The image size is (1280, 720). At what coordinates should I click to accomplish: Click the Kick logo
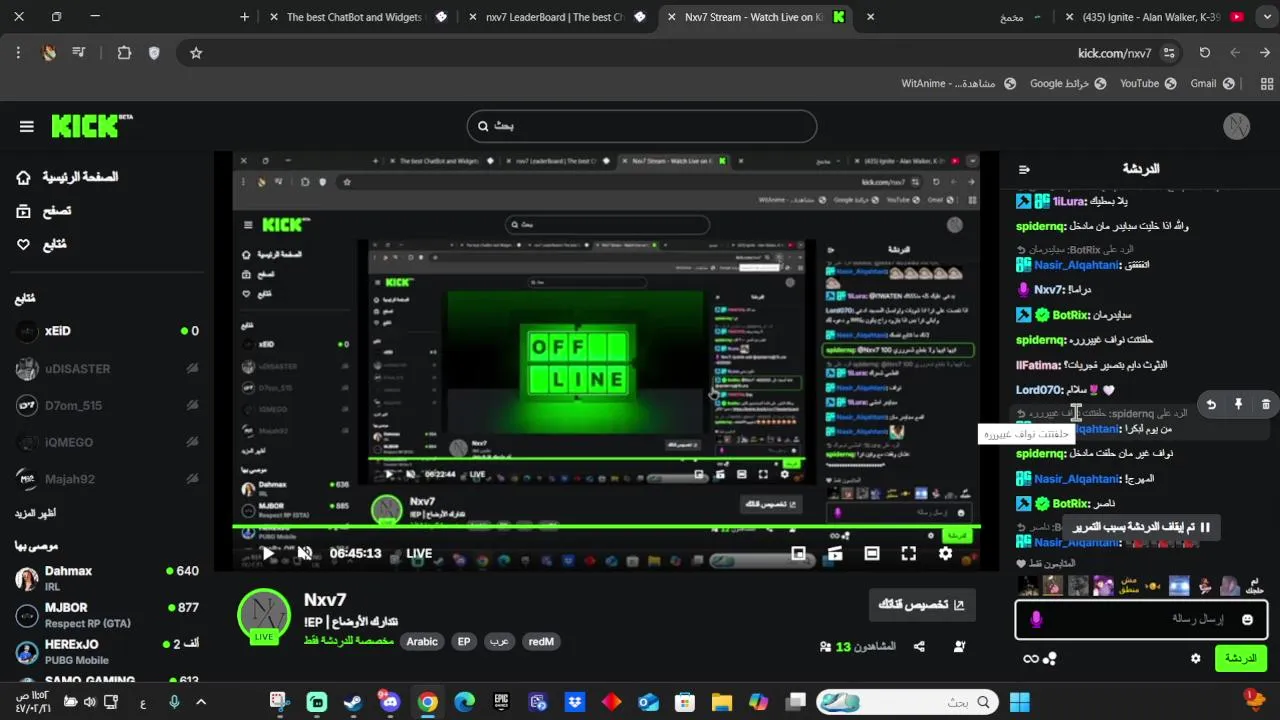coord(91,126)
